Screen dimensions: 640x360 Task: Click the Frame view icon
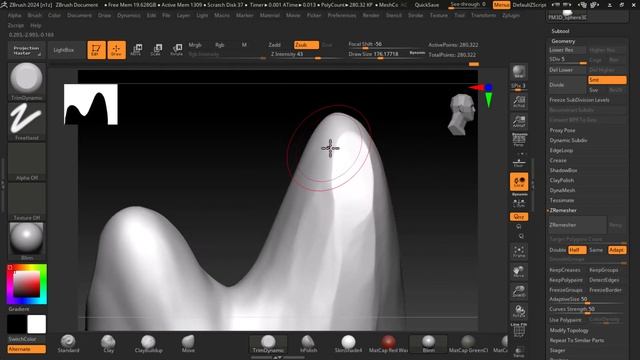[x=519, y=251]
